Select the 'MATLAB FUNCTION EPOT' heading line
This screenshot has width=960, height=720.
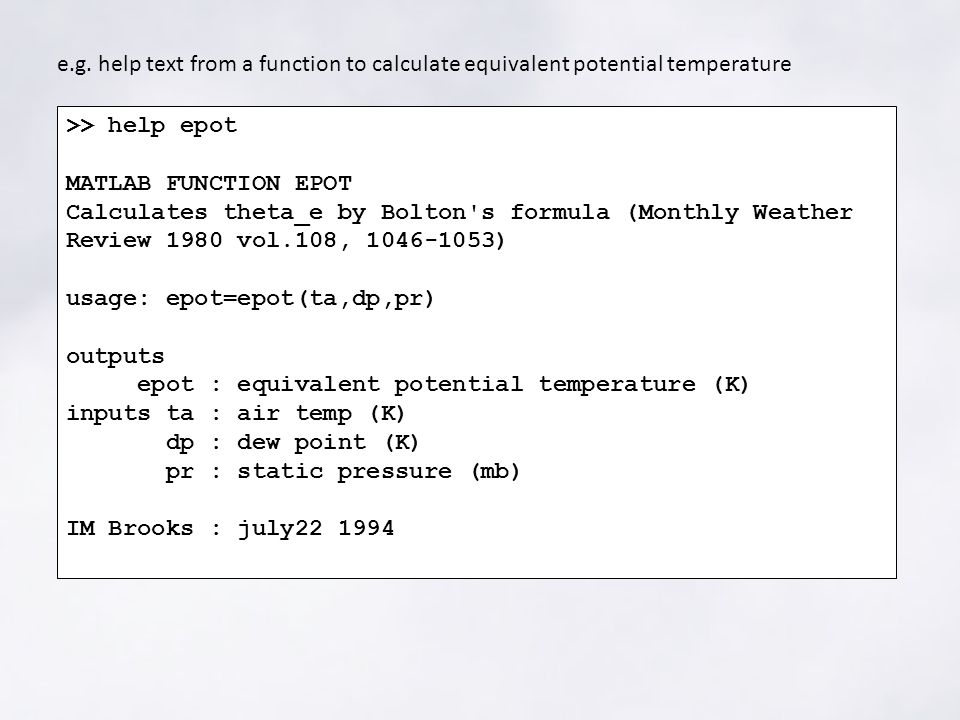pyautogui.click(x=209, y=183)
